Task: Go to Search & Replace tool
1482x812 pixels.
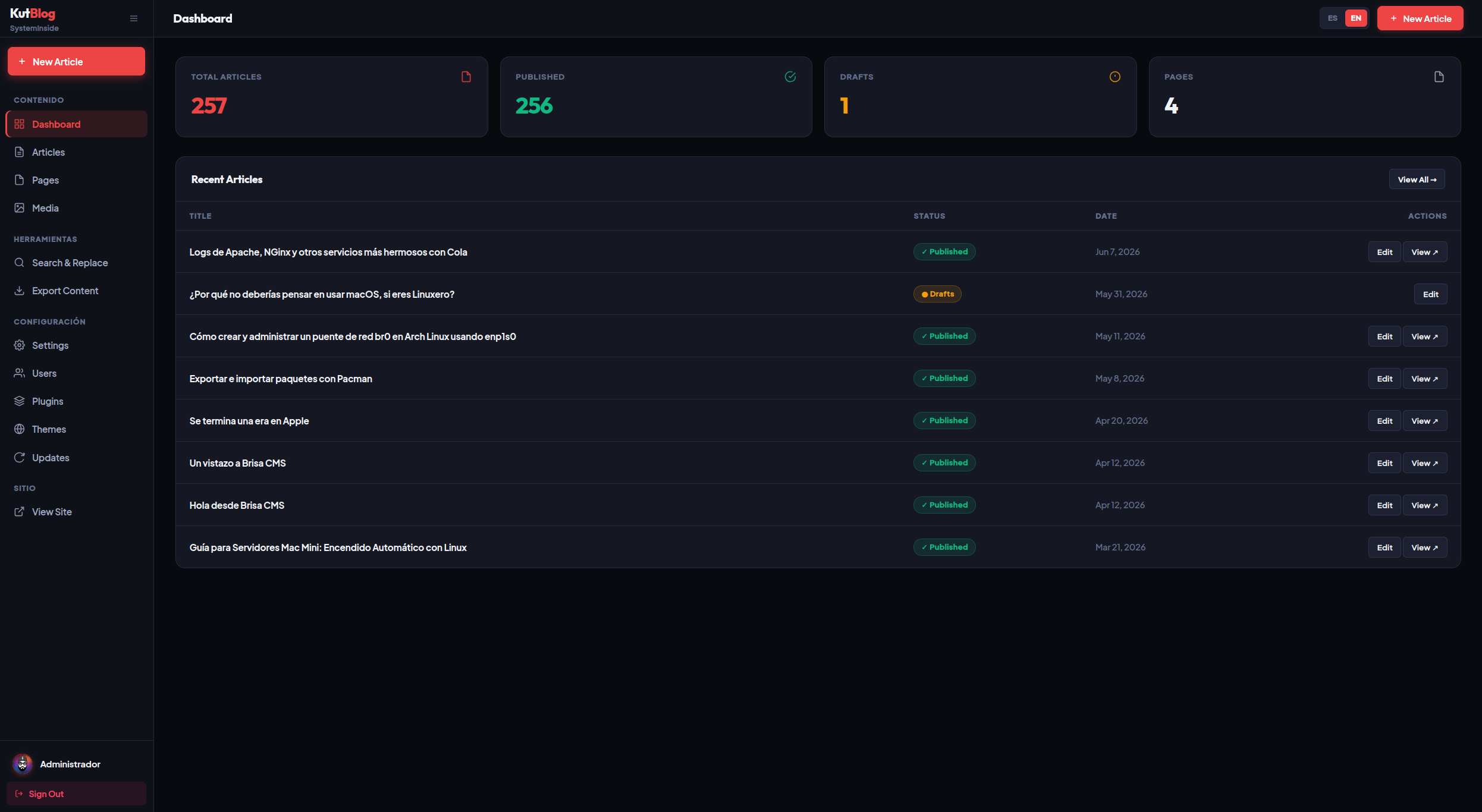Action: (76, 263)
